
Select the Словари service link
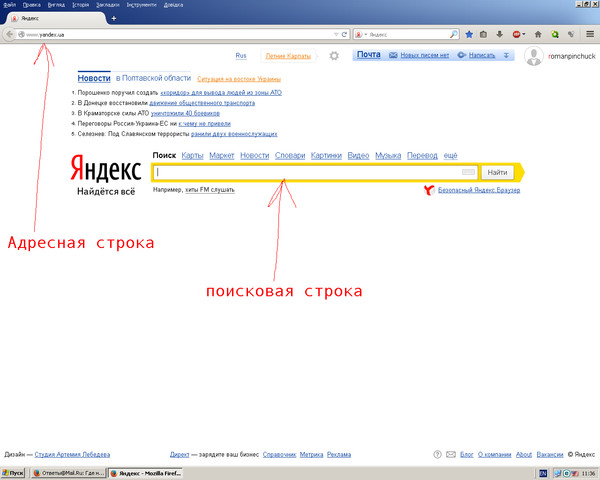(290, 155)
